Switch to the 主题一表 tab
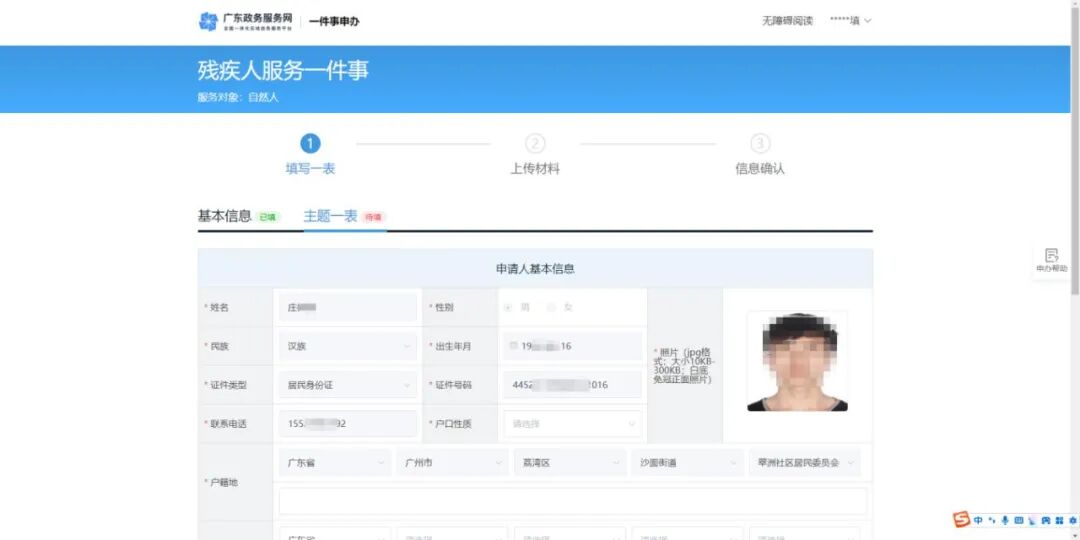Screen dimensions: 1080x540 click(331, 216)
